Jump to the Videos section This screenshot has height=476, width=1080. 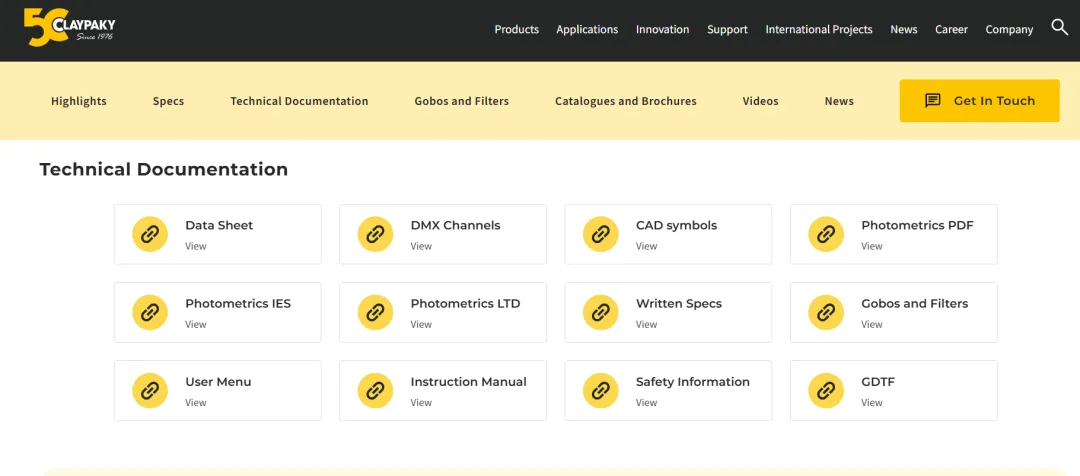pos(760,101)
